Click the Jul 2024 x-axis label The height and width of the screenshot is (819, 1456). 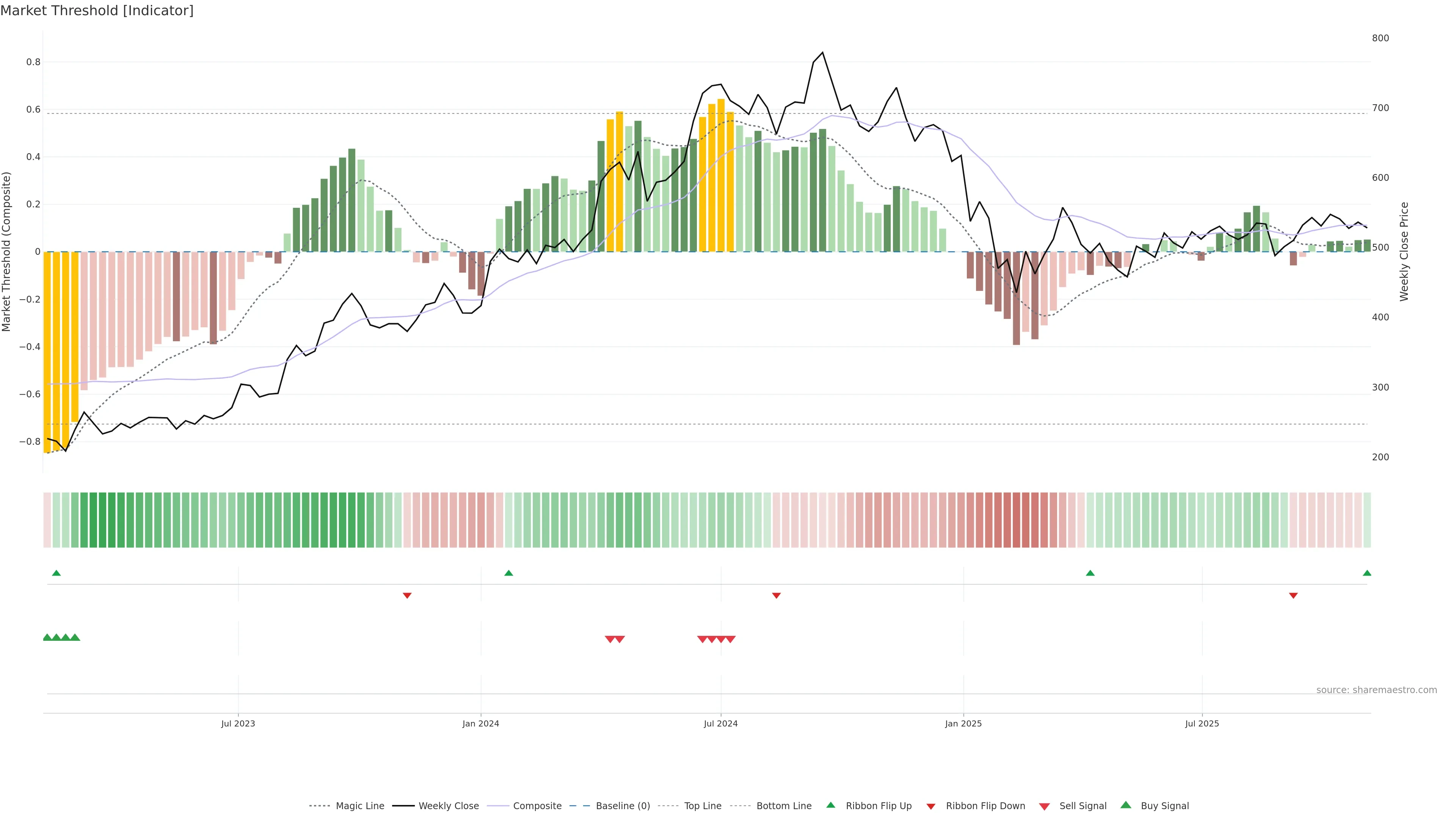tap(721, 723)
